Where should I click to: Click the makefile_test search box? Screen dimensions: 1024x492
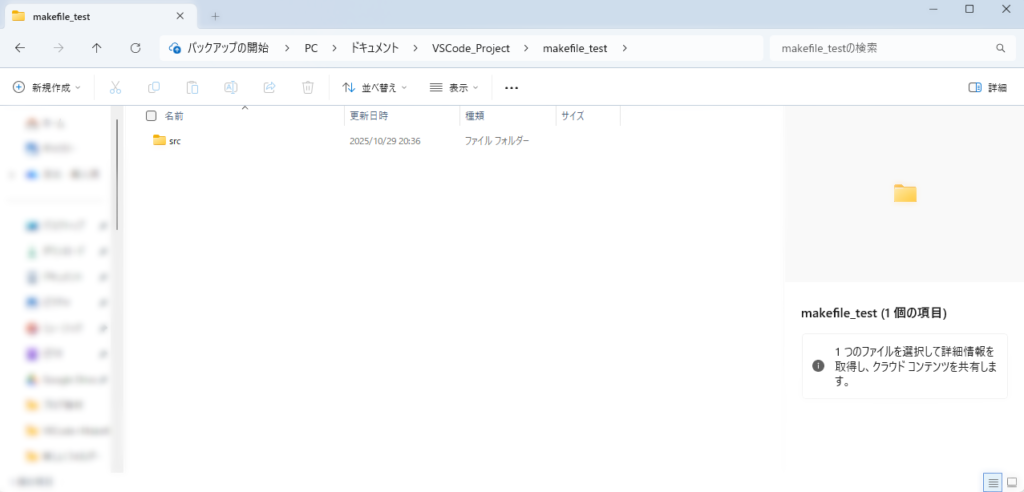point(880,48)
